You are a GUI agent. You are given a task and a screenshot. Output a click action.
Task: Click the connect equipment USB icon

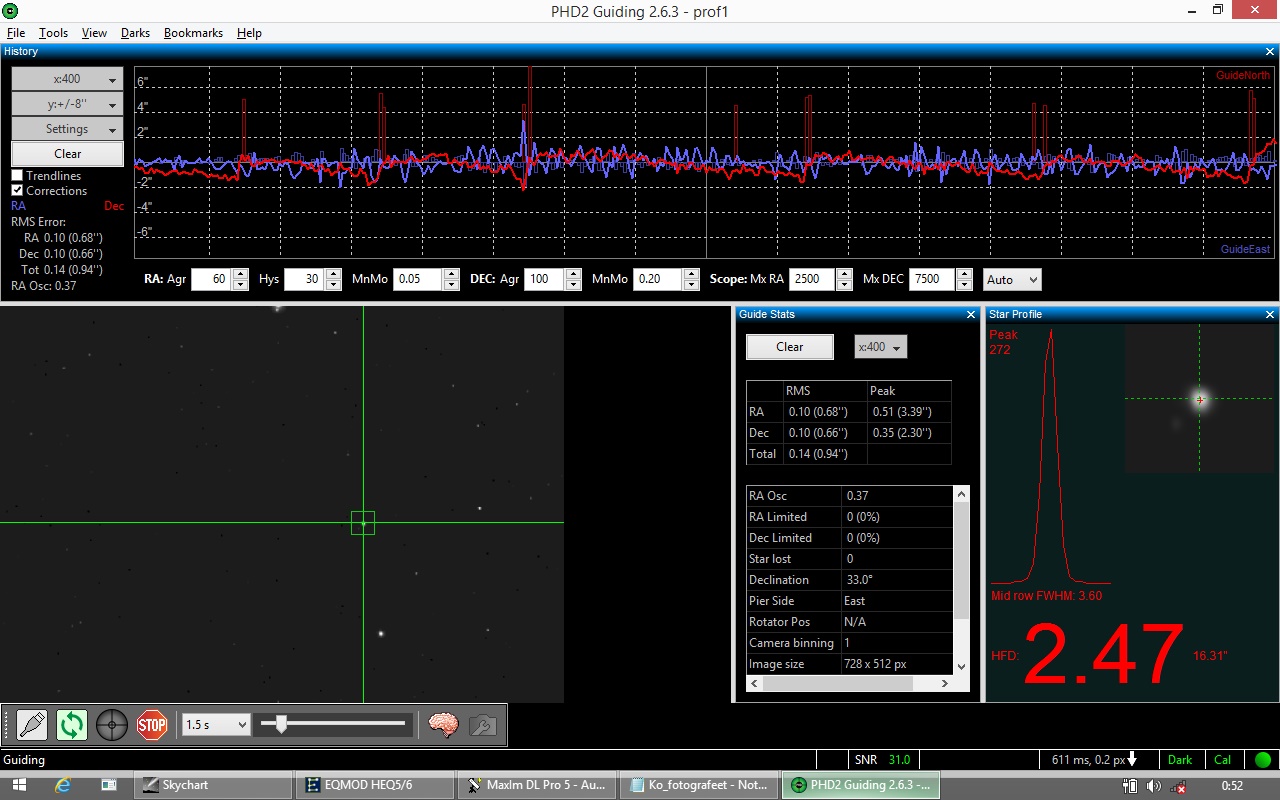[x=32, y=724]
